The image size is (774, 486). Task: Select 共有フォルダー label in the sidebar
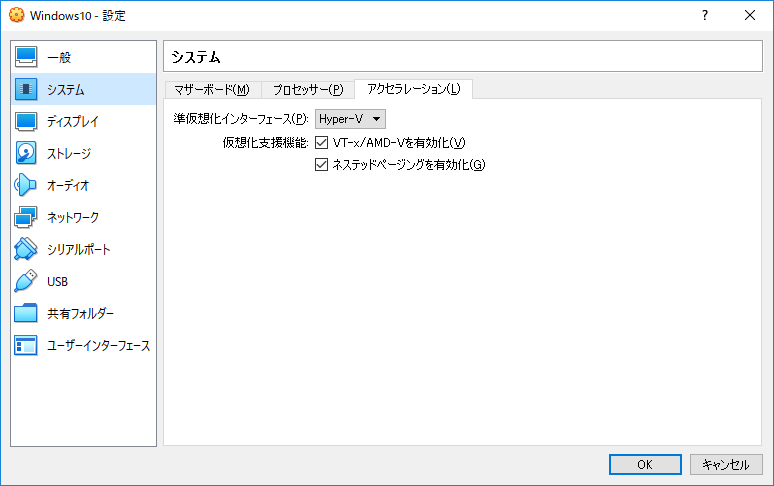click(80, 314)
